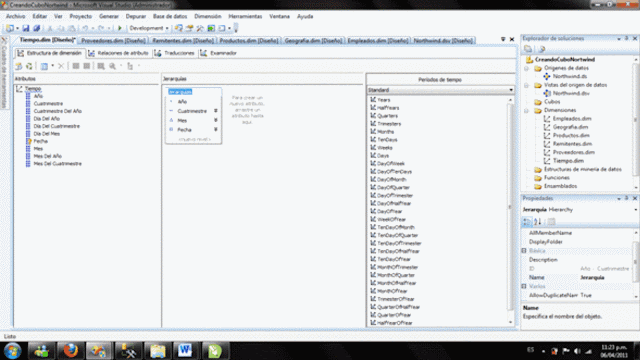640x360 pixels.
Task: Click the tools icon in main toolbar
Action: 200,28
